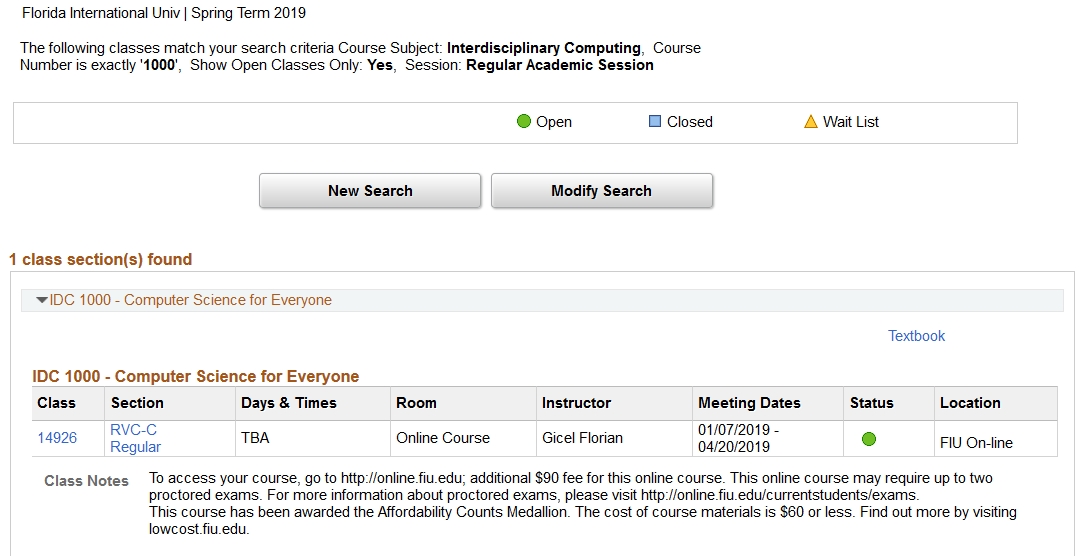Click the Days & Times column header

point(289,403)
